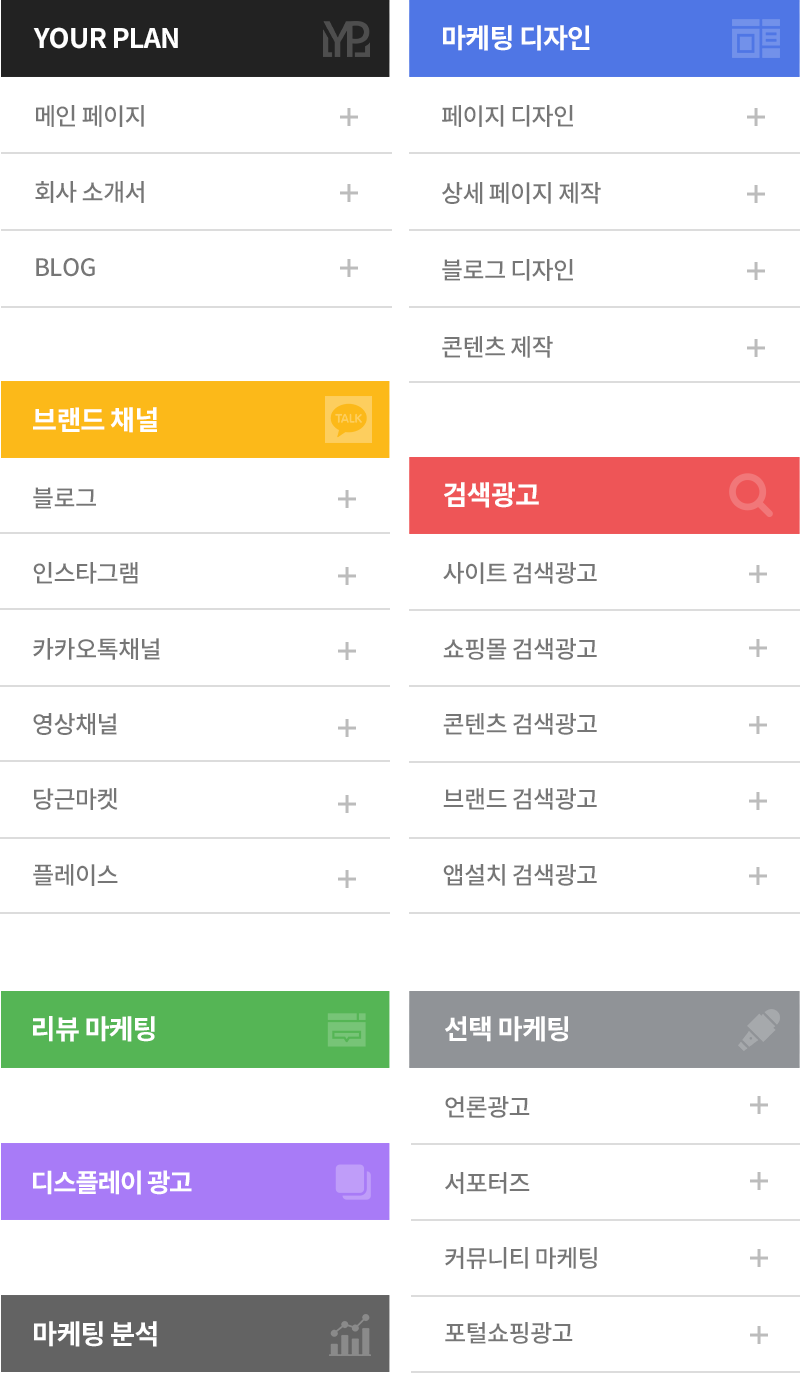Click the YP logo icon in YOUR PLAN header
This screenshot has height=1374, width=800.
[347, 38]
